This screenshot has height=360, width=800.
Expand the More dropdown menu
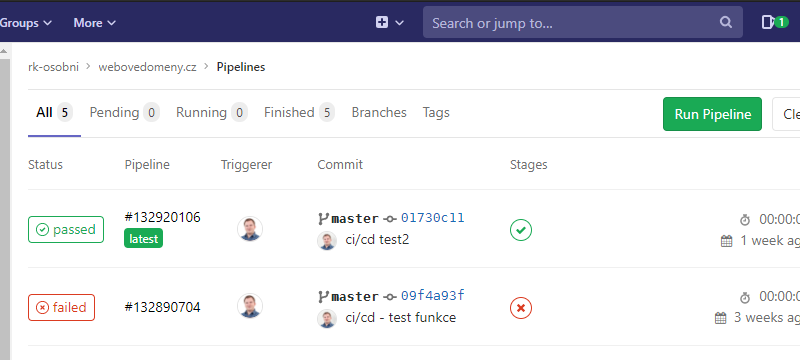[95, 23]
